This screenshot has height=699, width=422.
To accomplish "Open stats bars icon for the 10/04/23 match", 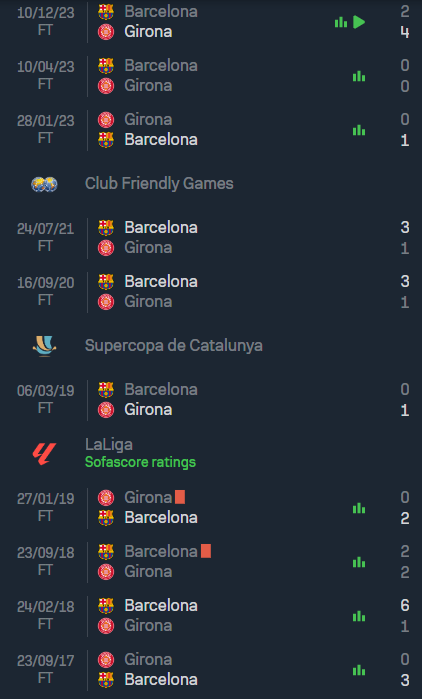I will [x=359, y=76].
